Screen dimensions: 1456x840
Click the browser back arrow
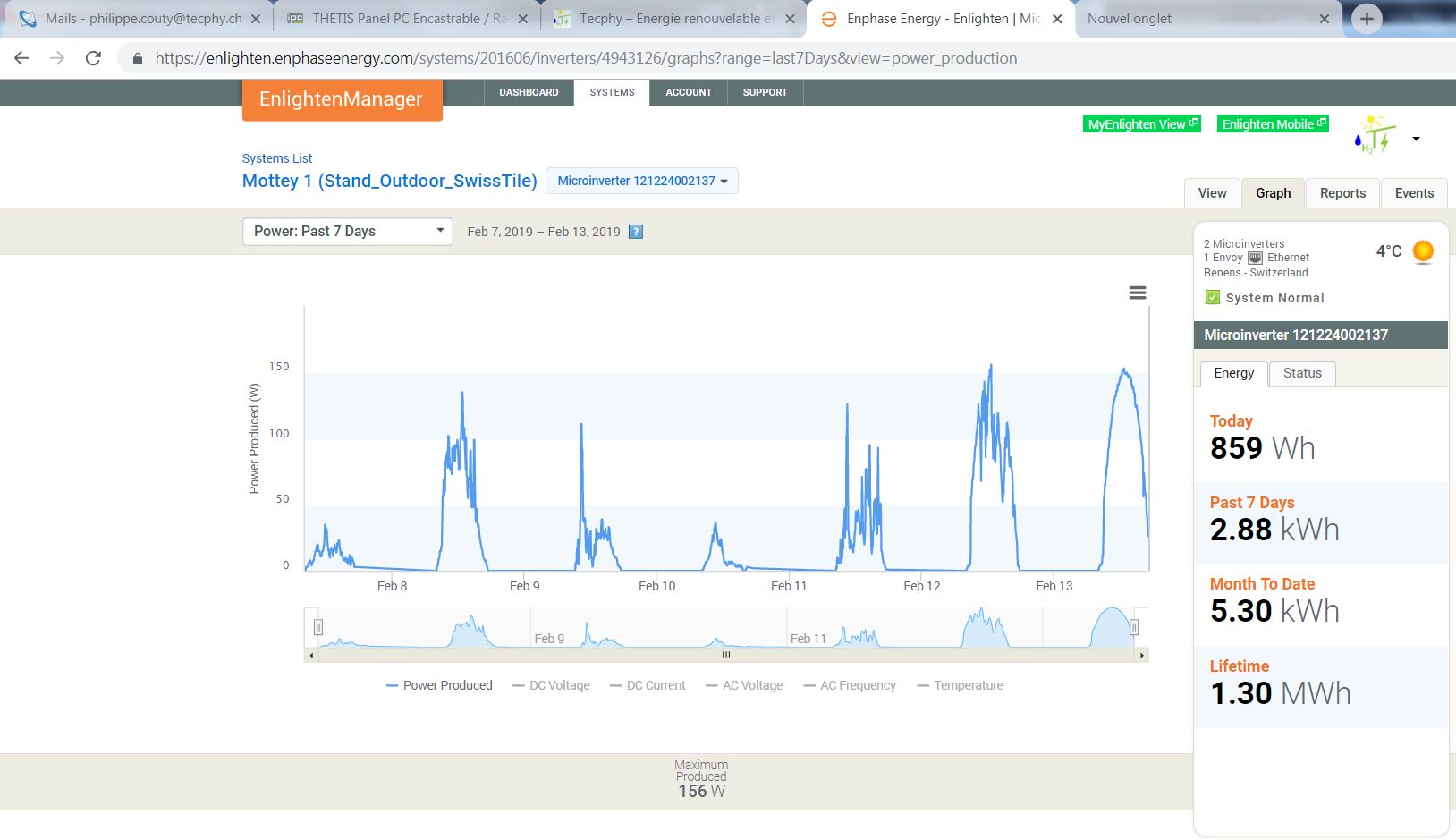[21, 58]
